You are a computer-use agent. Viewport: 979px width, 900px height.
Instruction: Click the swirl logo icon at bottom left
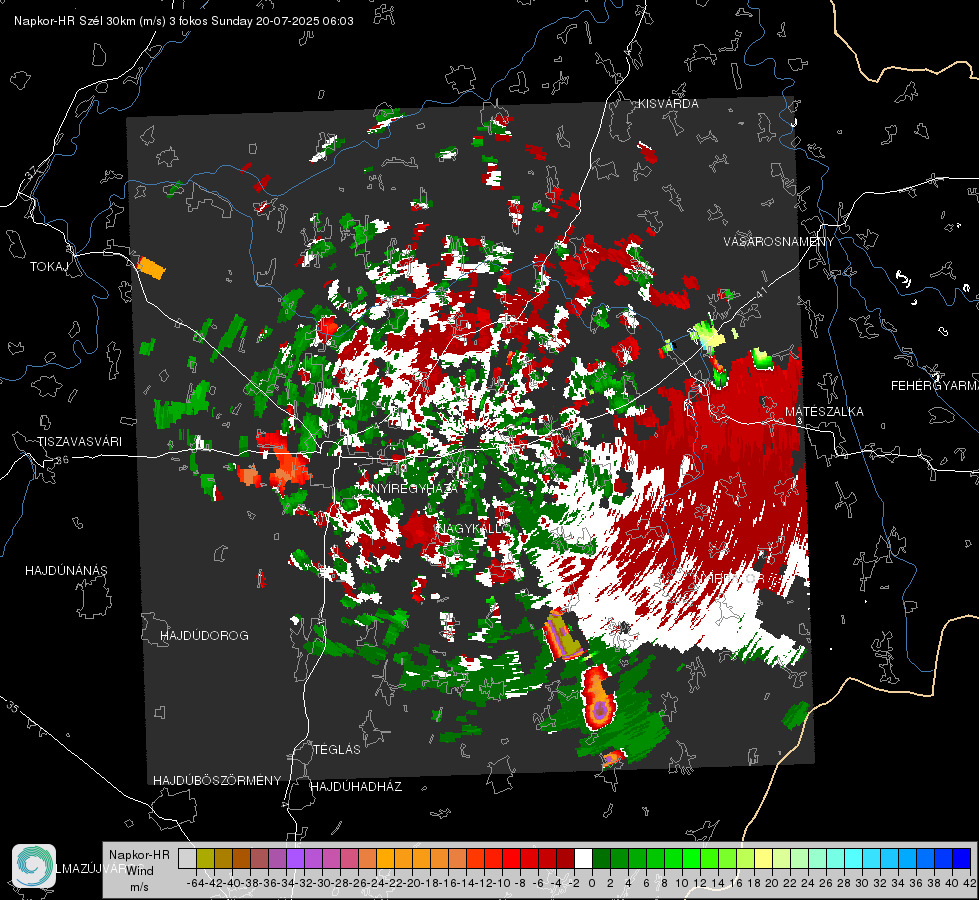coord(34,866)
